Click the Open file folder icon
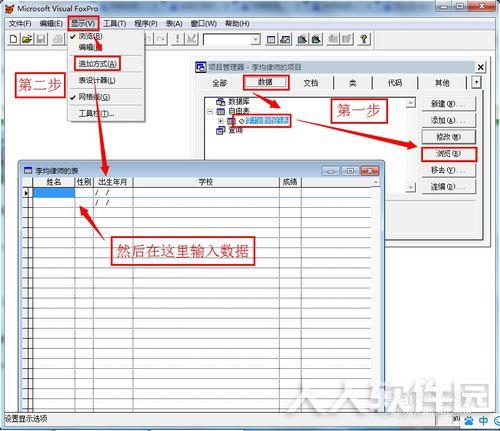The width and height of the screenshot is (500, 431). 27,39
